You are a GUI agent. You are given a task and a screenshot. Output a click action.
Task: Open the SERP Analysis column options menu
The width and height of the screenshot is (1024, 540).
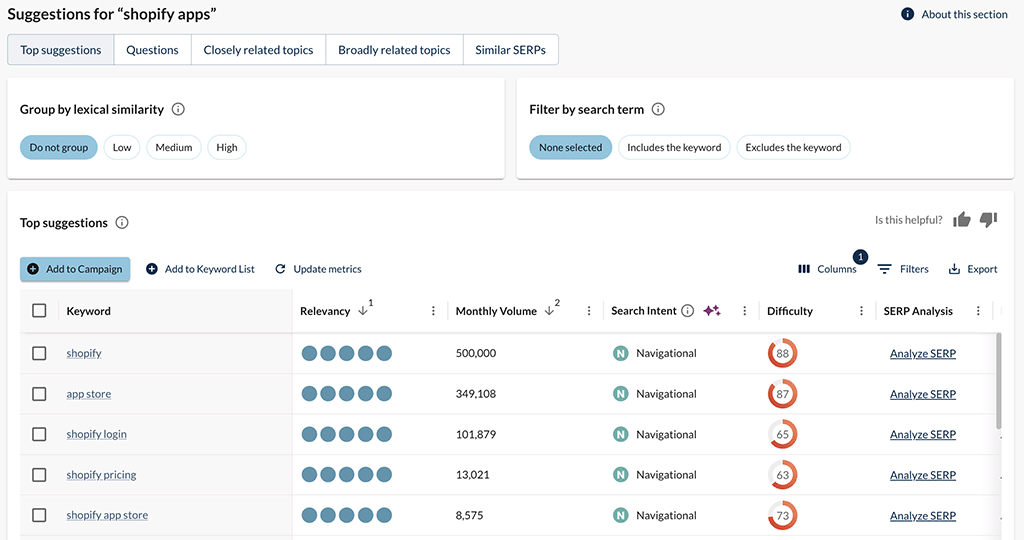click(978, 311)
